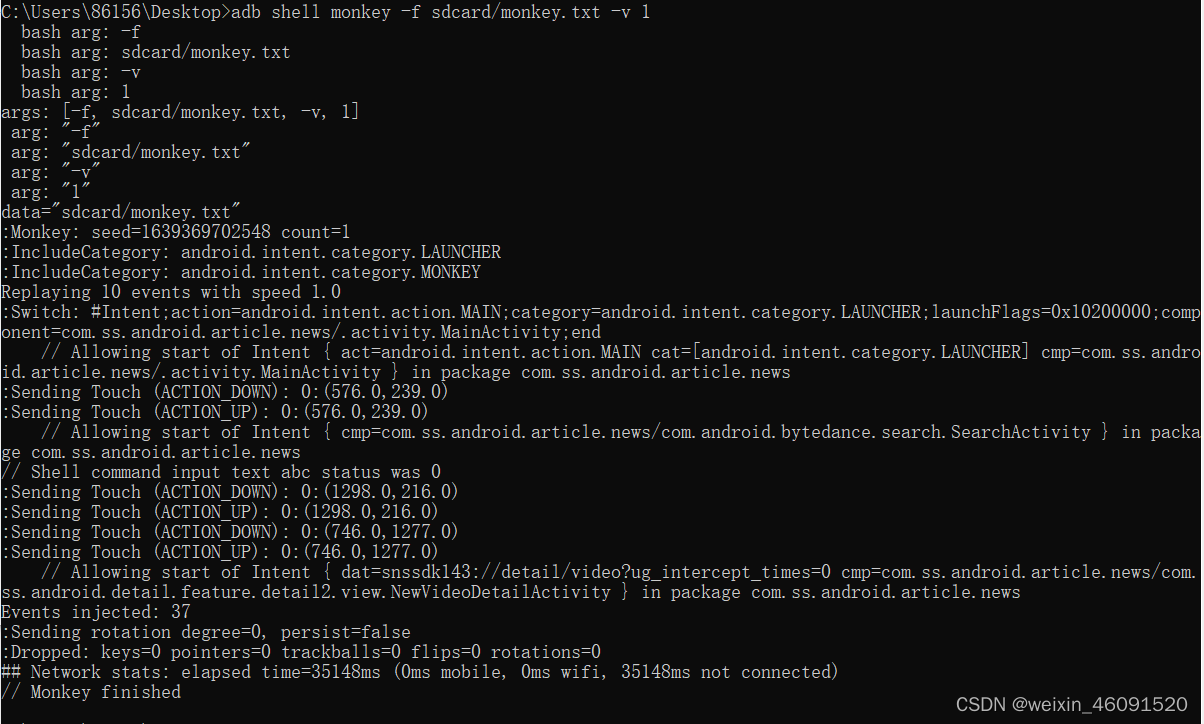The image size is (1204, 724).
Task: Click the IncludeCategory MONKEY line
Action: coord(240,272)
